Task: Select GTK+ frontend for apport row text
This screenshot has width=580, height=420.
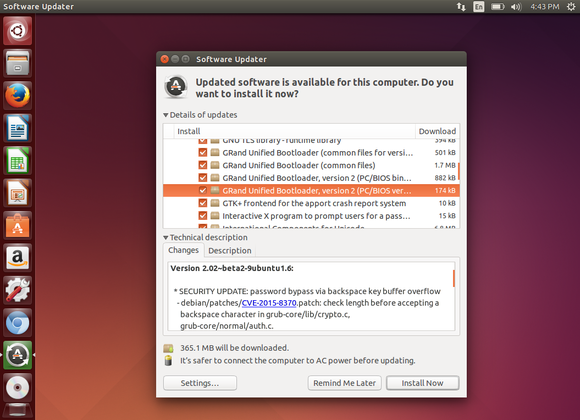Action: tap(314, 203)
